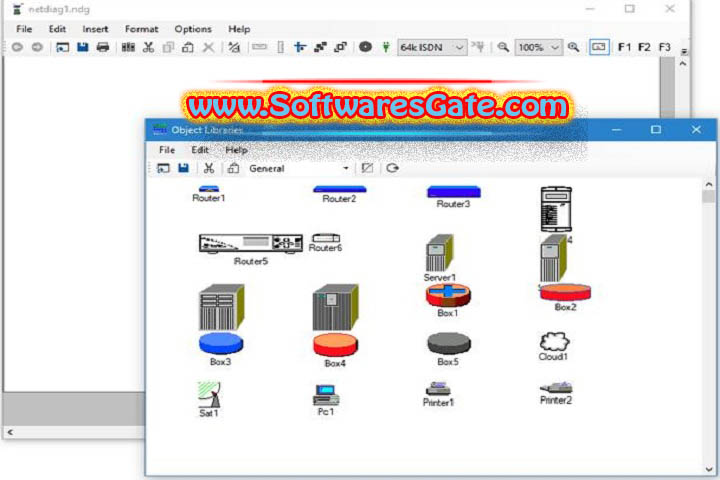The height and width of the screenshot is (480, 720).
Task: Open the 64k ISDN link type dropdown
Action: tap(432, 47)
